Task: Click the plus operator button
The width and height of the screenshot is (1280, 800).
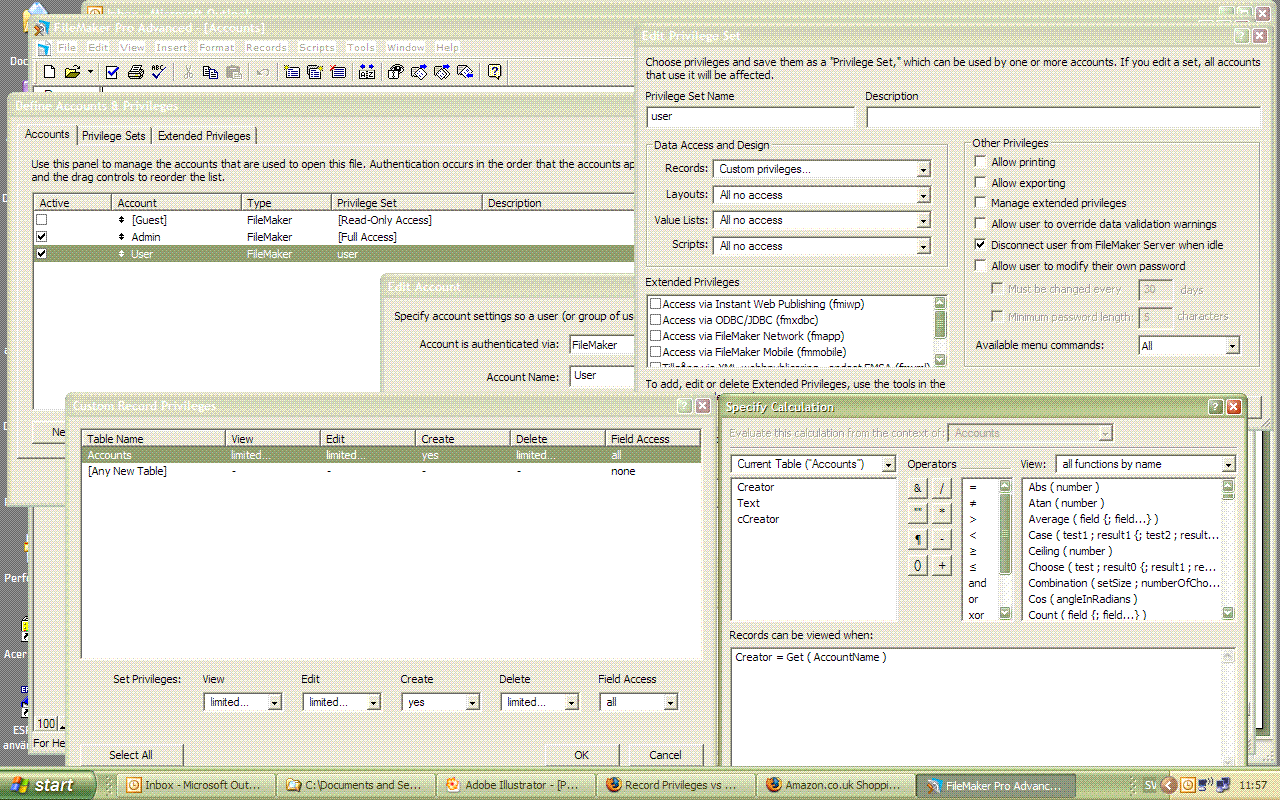Action: [942, 566]
